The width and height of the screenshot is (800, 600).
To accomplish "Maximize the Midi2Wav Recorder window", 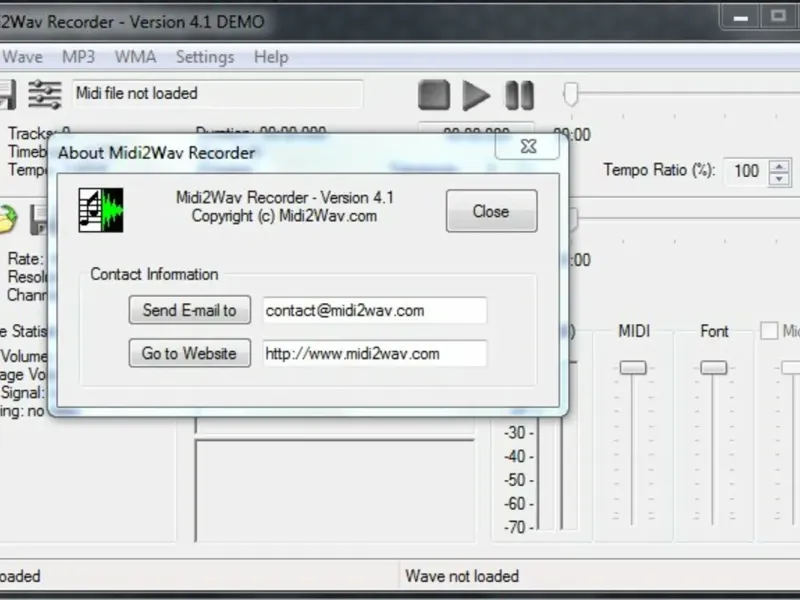I will [778, 17].
